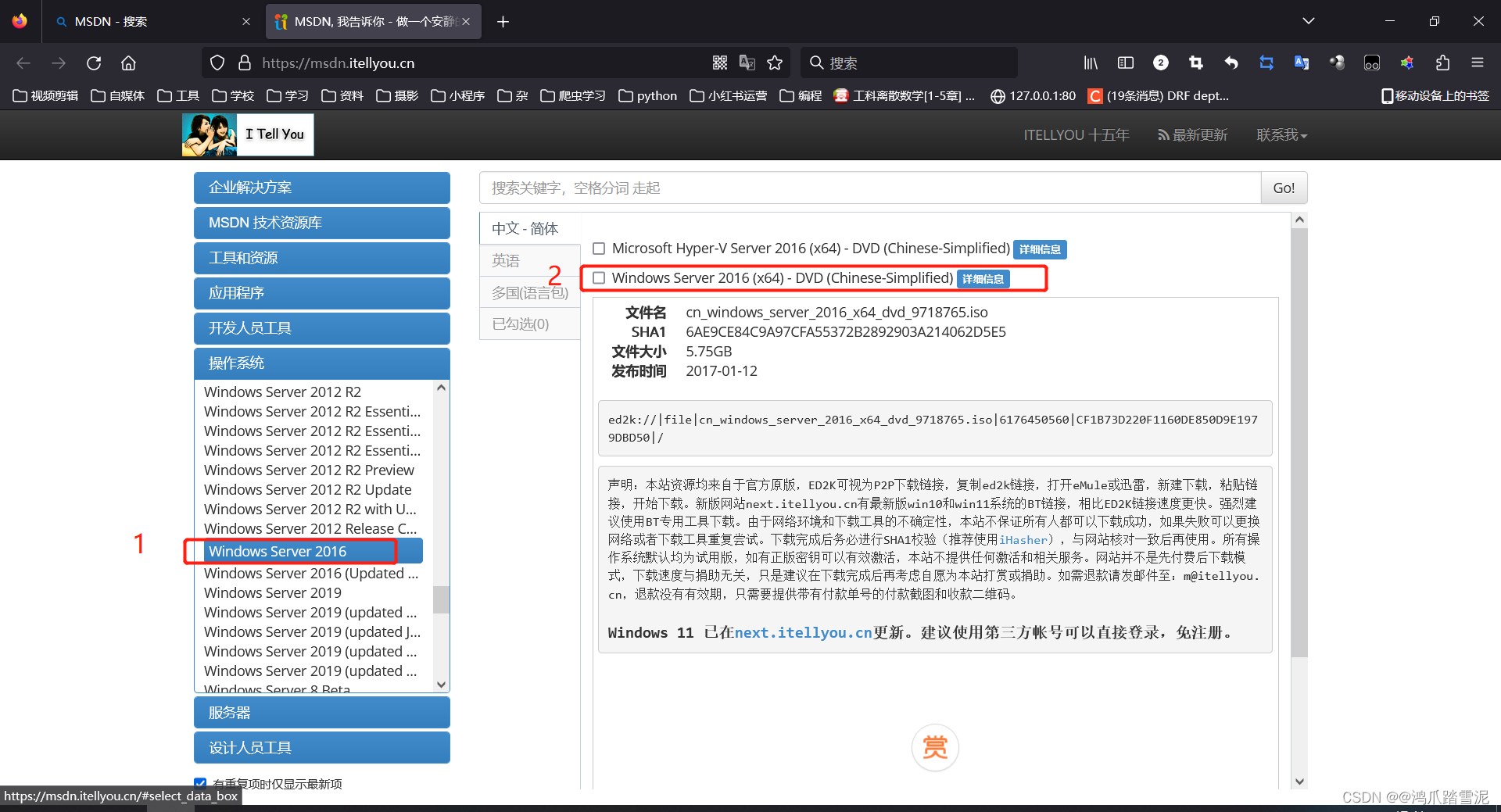This screenshot has height=812, width=1501.
Task: Open the 127.0.0.1:80 bookmark
Action: 1033,96
